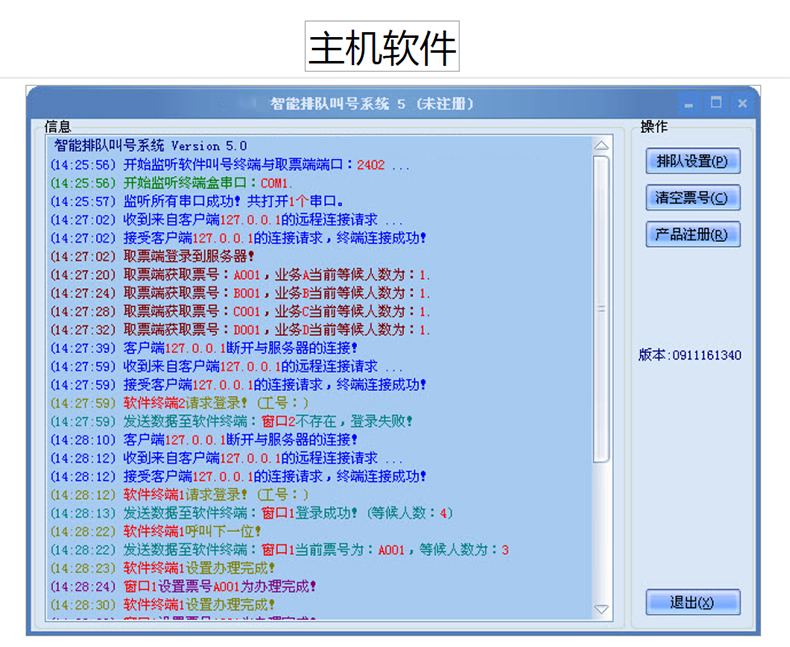Open the 排队设置(P) queue settings
The width and height of the screenshot is (790, 647).
(x=692, y=160)
